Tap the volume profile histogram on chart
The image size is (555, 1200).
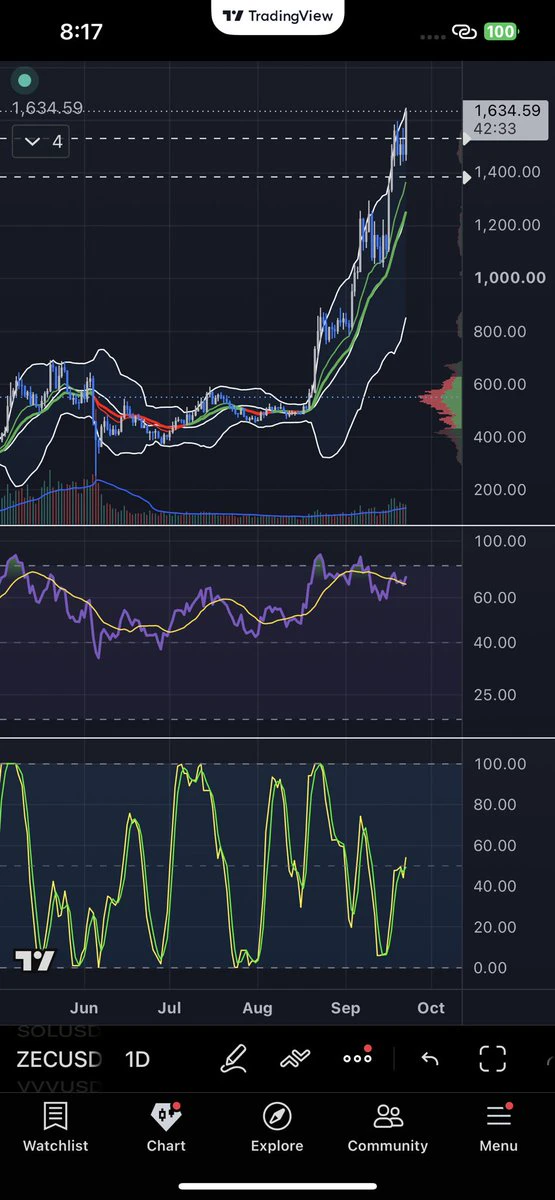(441, 400)
